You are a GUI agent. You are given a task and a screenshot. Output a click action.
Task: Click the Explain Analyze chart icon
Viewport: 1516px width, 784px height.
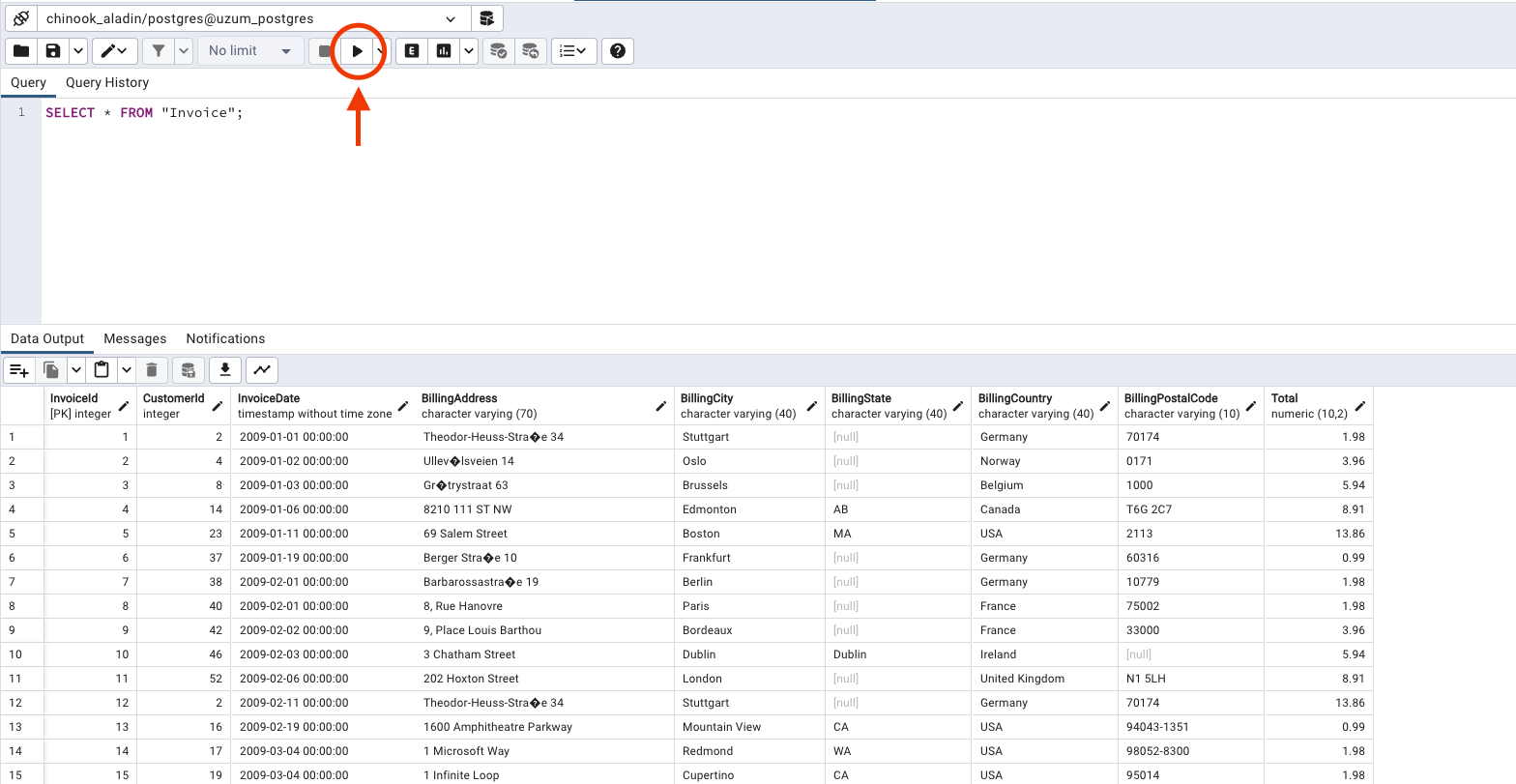pos(444,51)
